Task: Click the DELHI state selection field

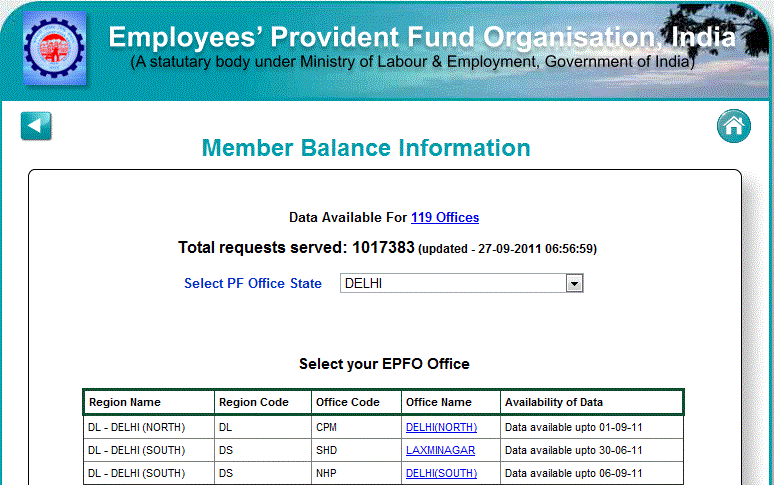Action: tap(462, 283)
